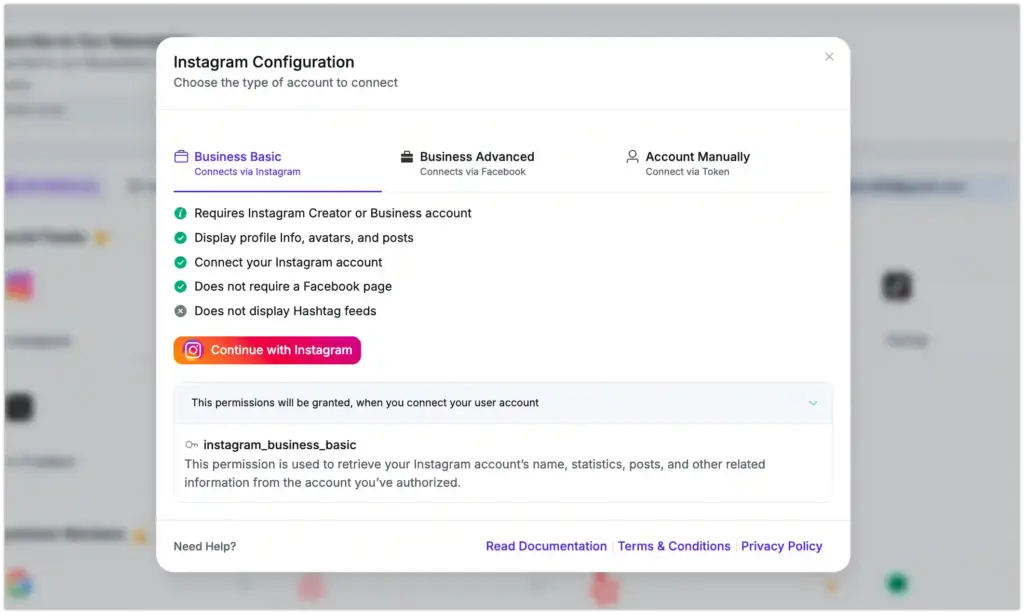Collapse the permissions panel via its chevron
Screen dimensions: 1024x614
(813, 403)
